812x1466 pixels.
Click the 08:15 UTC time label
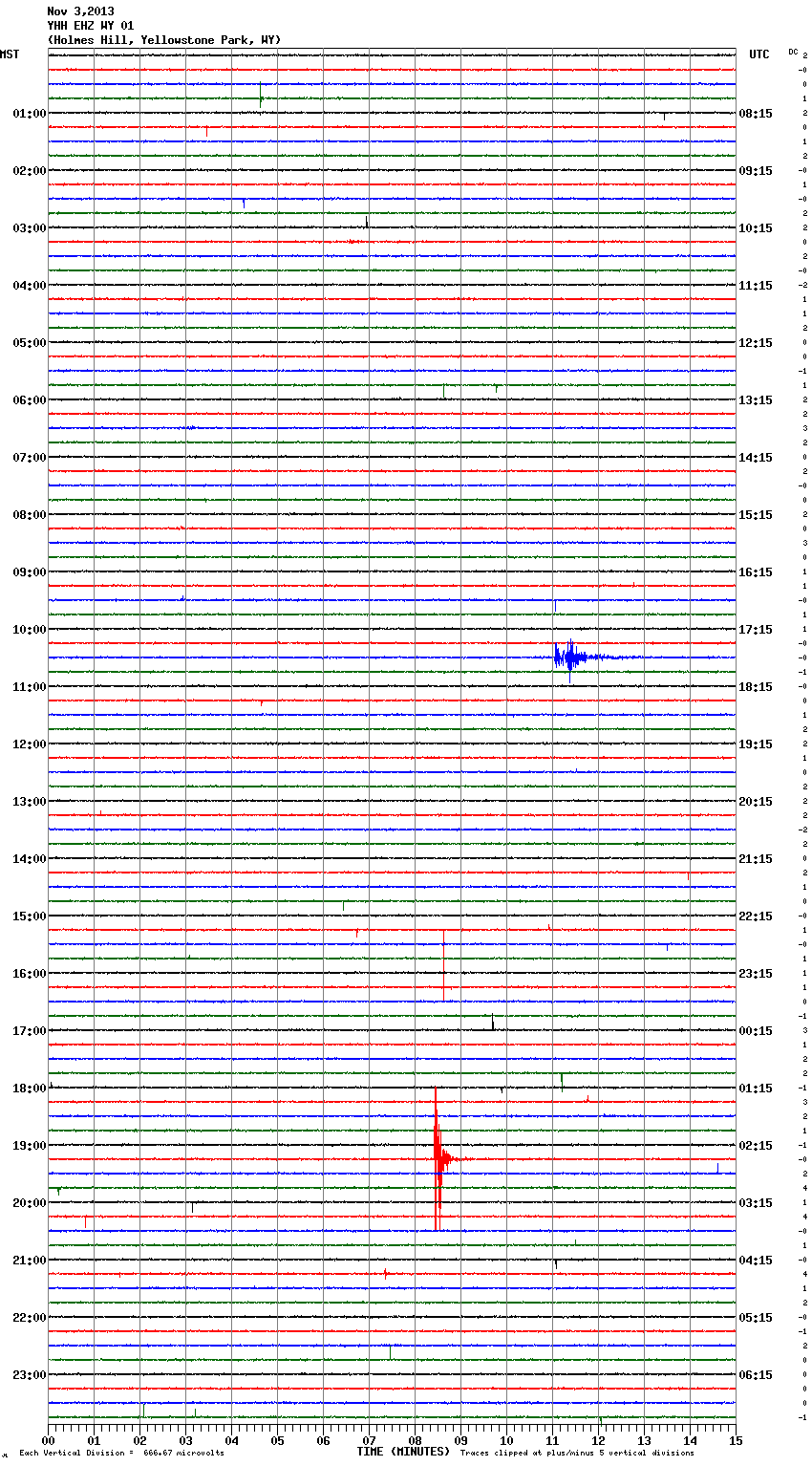[756, 114]
